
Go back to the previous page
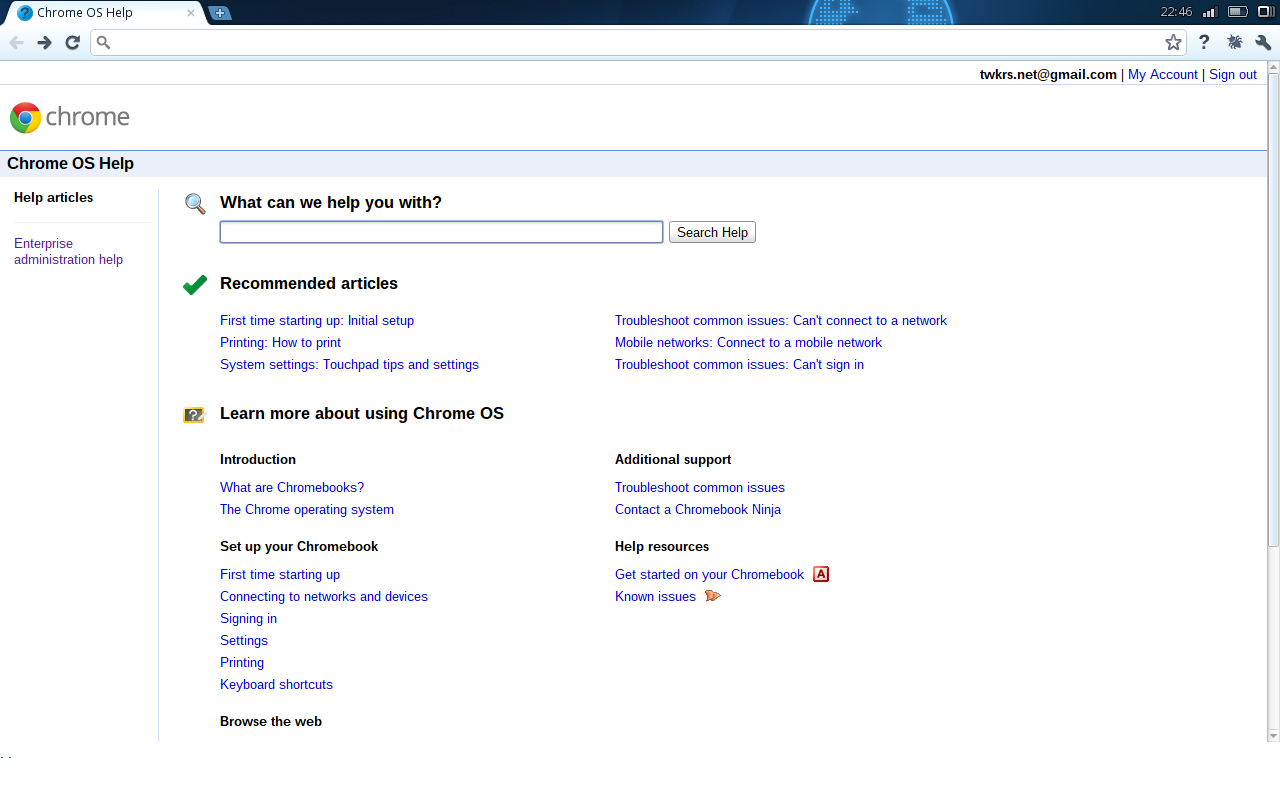click(16, 42)
